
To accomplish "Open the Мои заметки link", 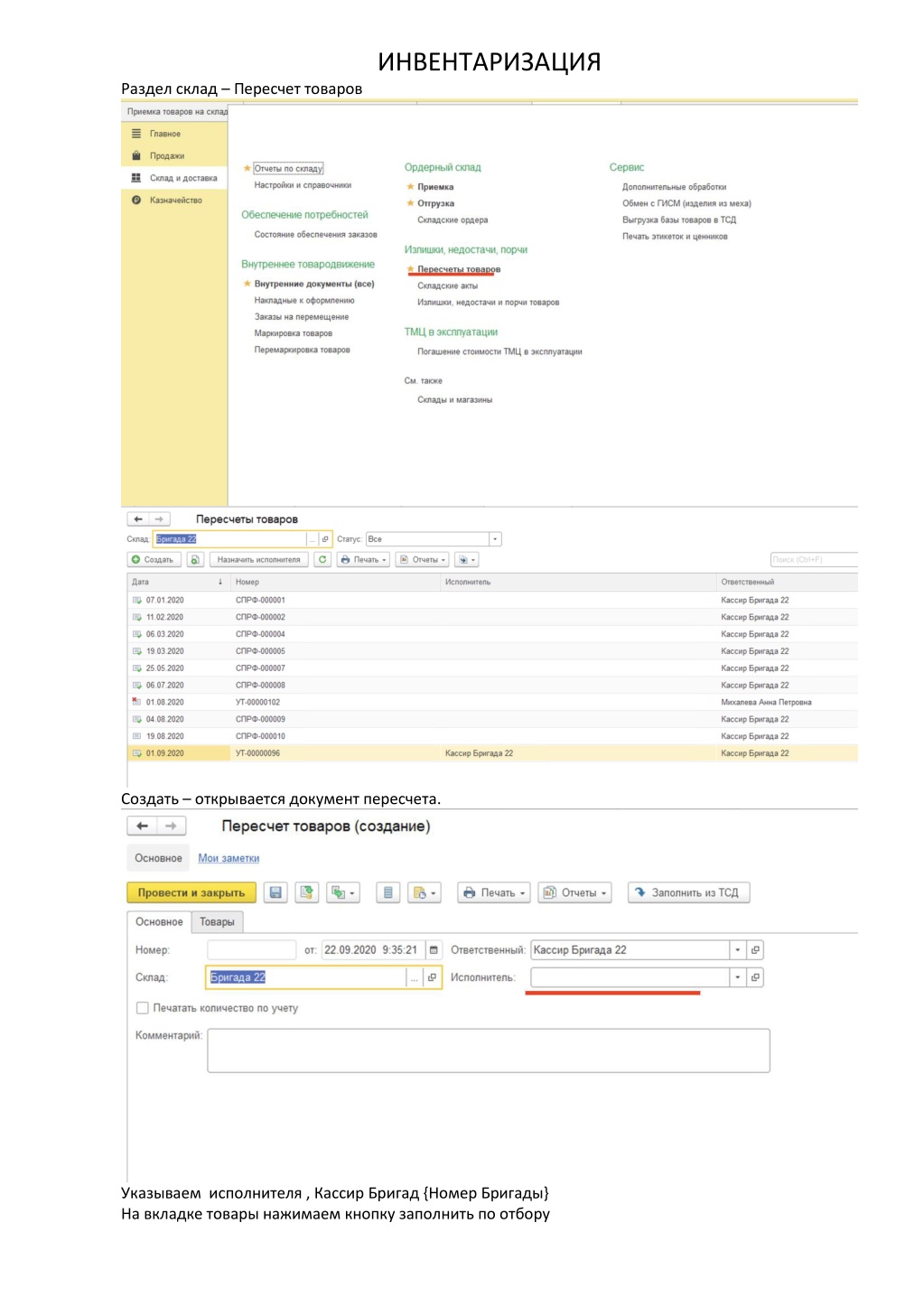I will (x=229, y=858).
